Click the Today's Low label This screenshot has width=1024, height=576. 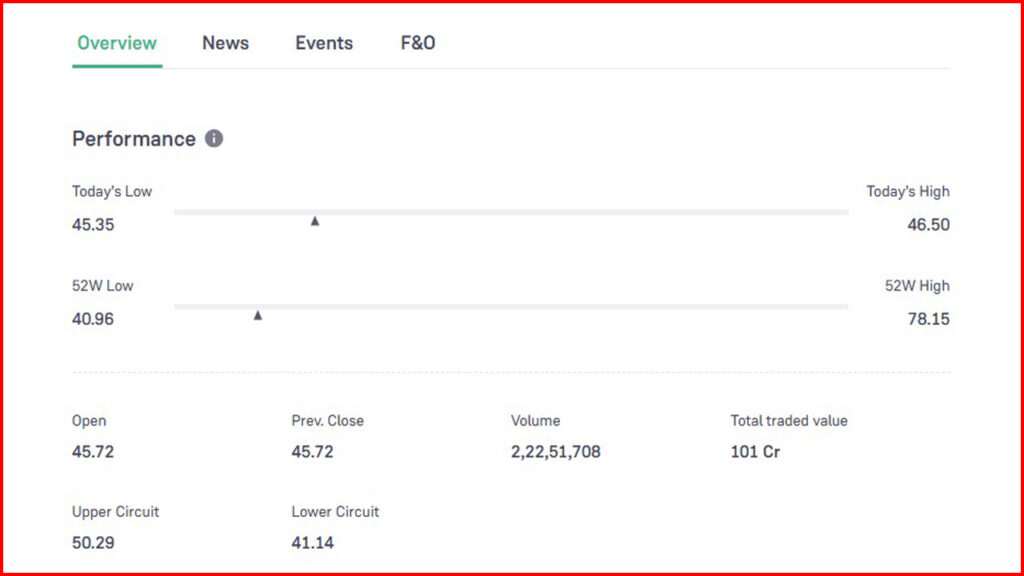pos(112,192)
